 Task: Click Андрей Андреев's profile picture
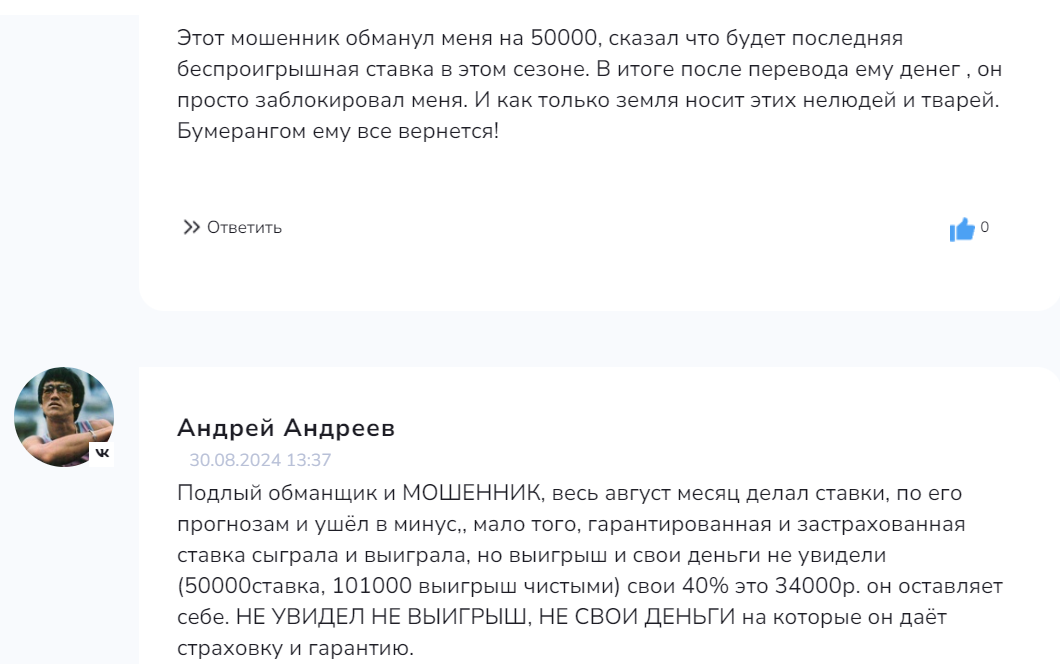(64, 414)
